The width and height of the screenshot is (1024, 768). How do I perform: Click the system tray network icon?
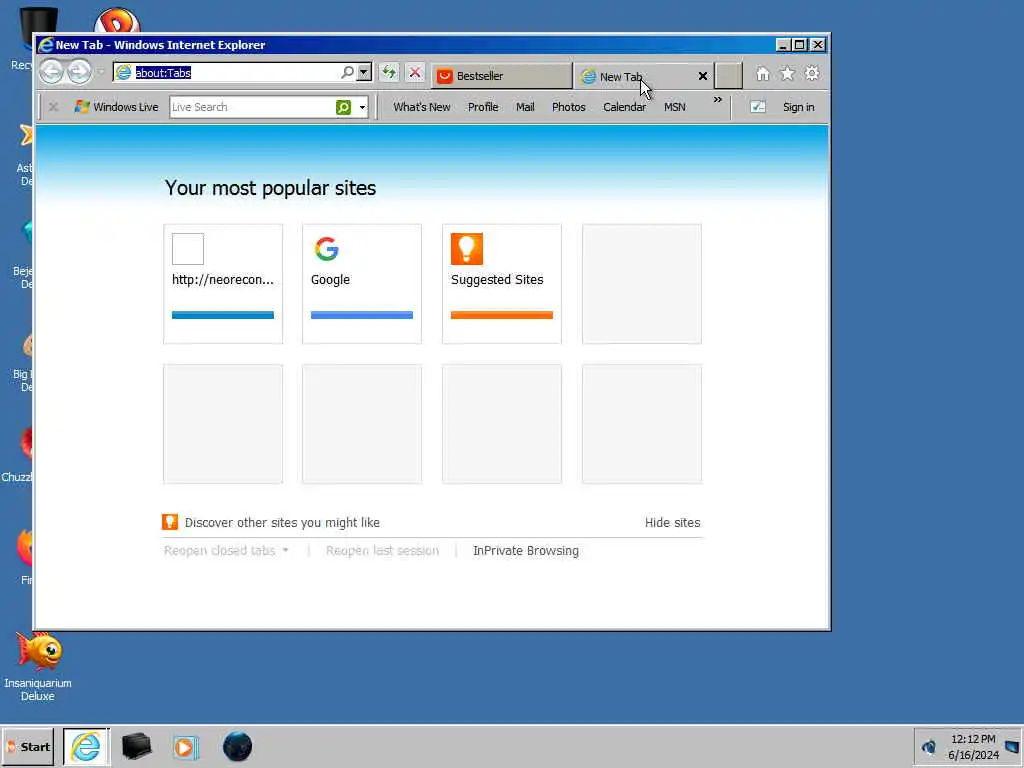928,746
